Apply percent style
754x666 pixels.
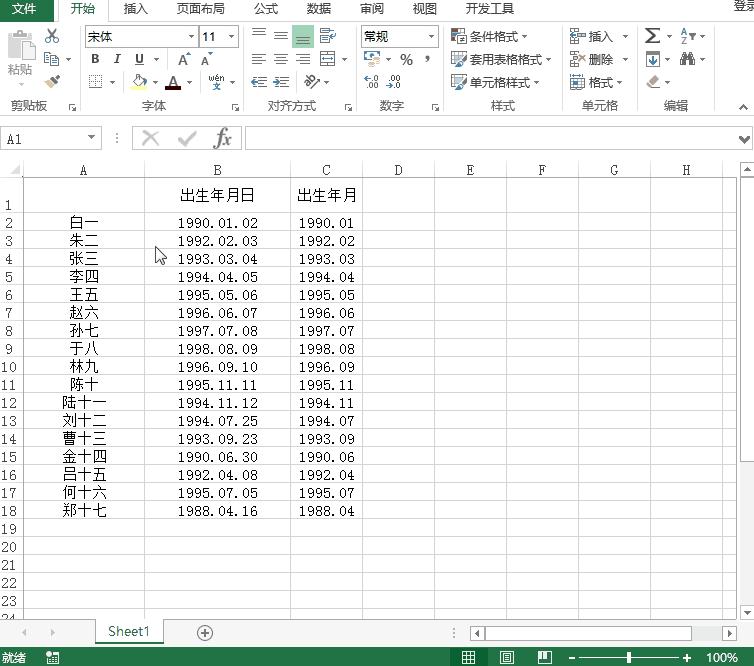pos(407,60)
